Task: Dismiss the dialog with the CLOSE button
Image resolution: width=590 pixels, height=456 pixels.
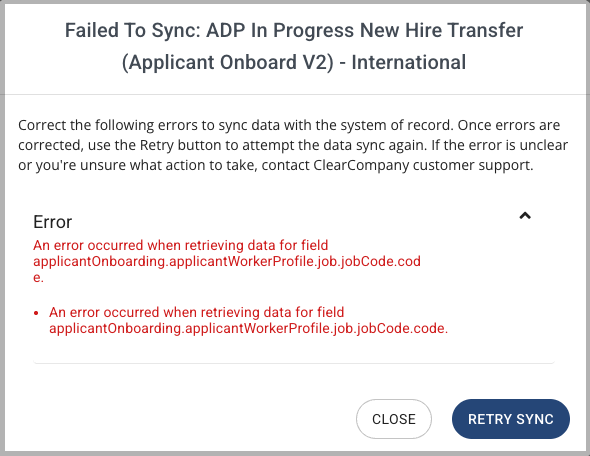Action: [x=394, y=419]
